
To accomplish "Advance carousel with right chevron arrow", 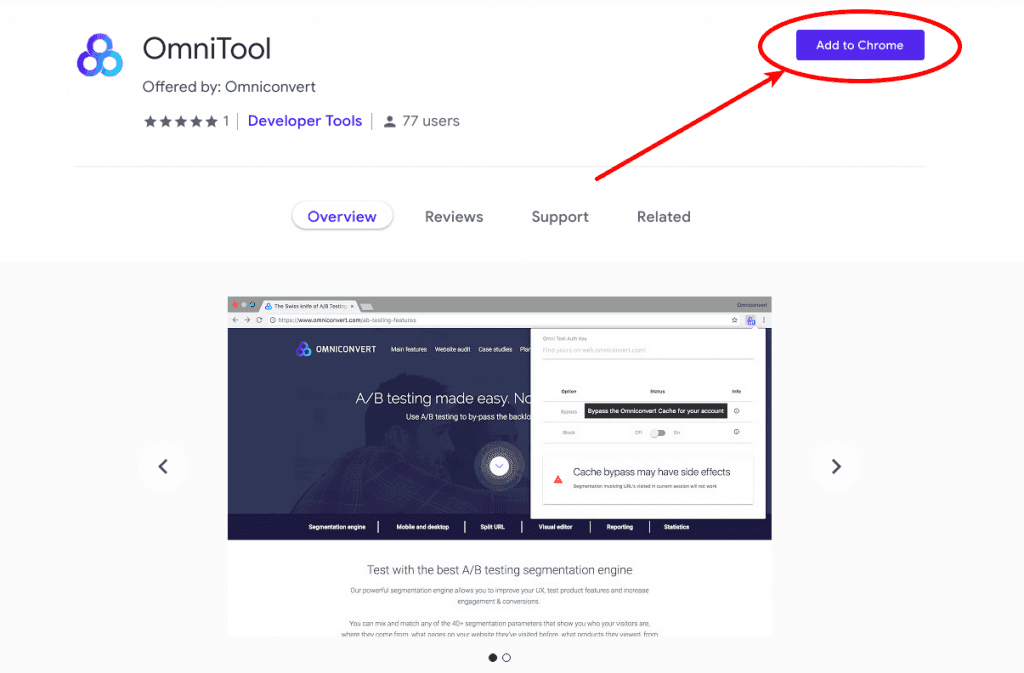I will 836,466.
